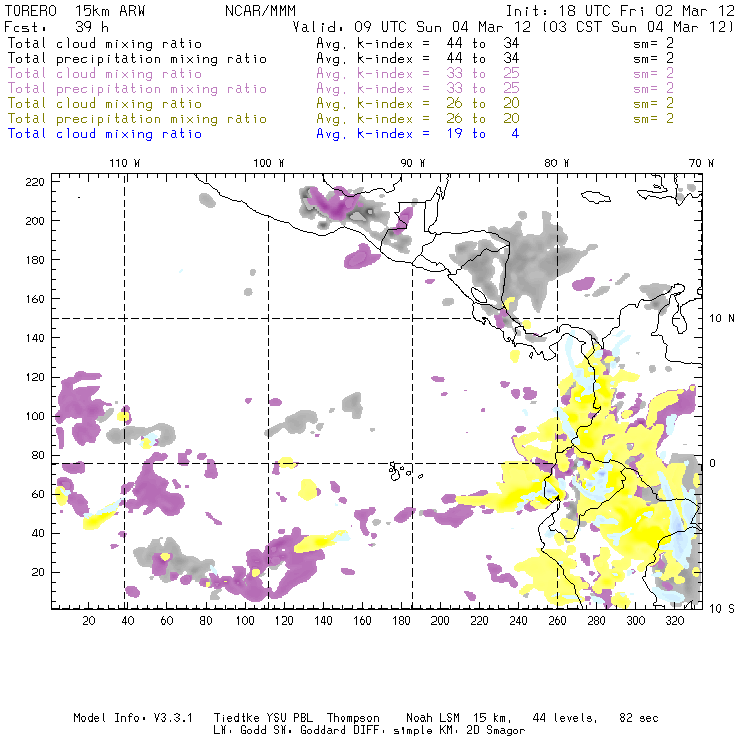Screen dimensions: 740x740
Task: Click the "Thompson" microphysics label
Action: (x=353, y=718)
